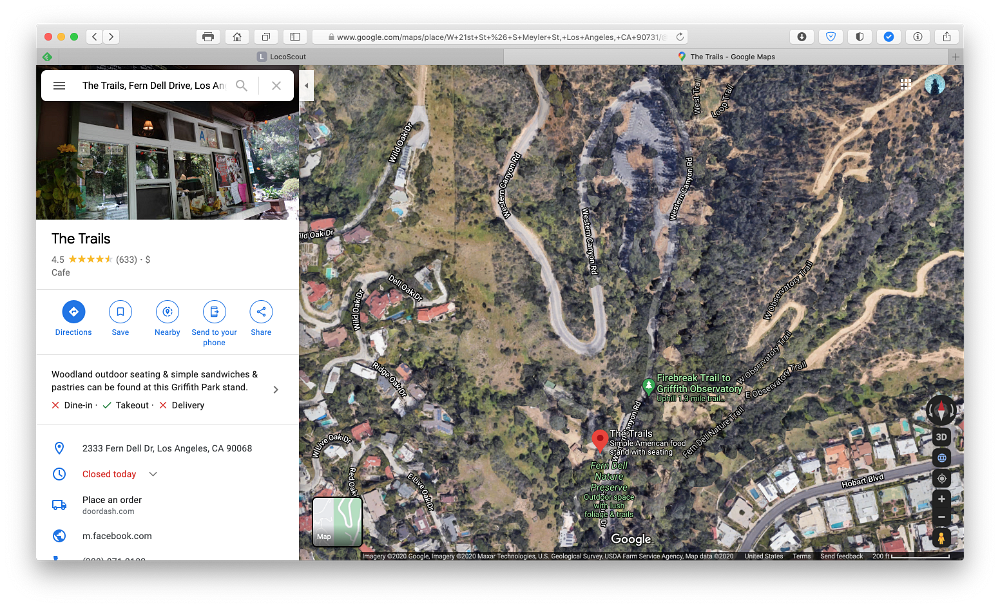Click Safari forward button
This screenshot has height=608, width=1000.
click(x=111, y=37)
